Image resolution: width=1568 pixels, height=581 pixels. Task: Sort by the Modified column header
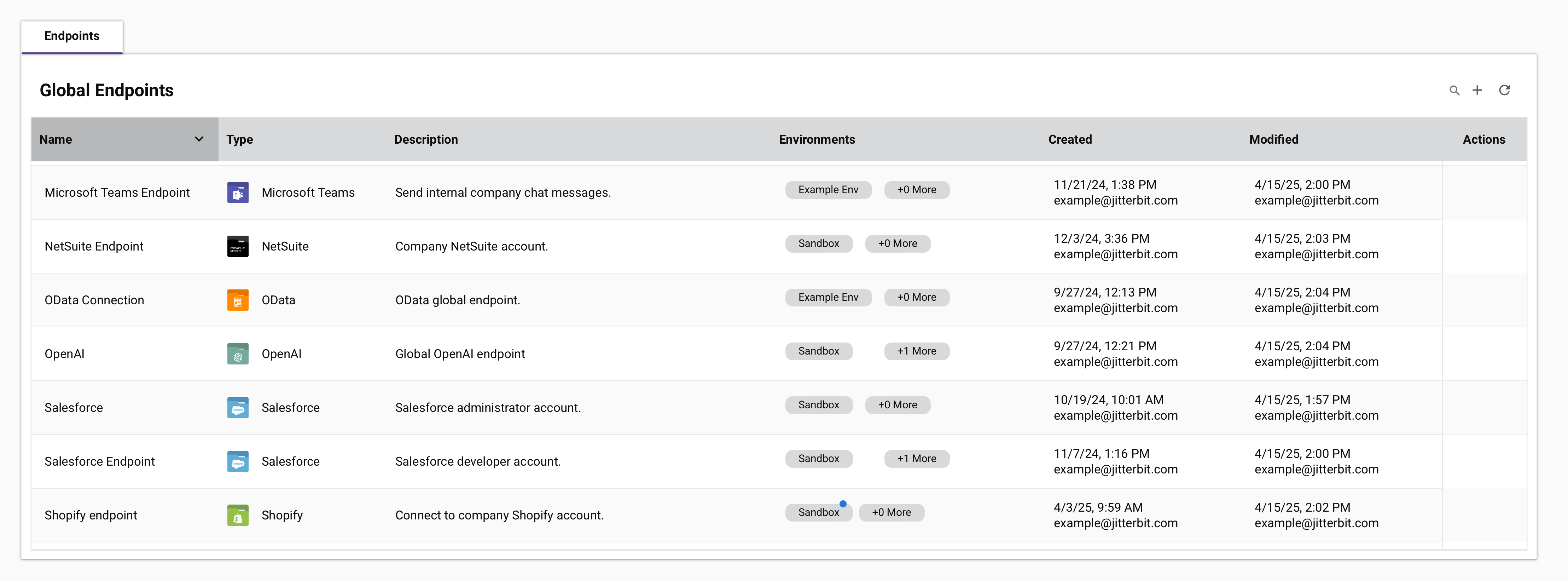coord(1273,139)
